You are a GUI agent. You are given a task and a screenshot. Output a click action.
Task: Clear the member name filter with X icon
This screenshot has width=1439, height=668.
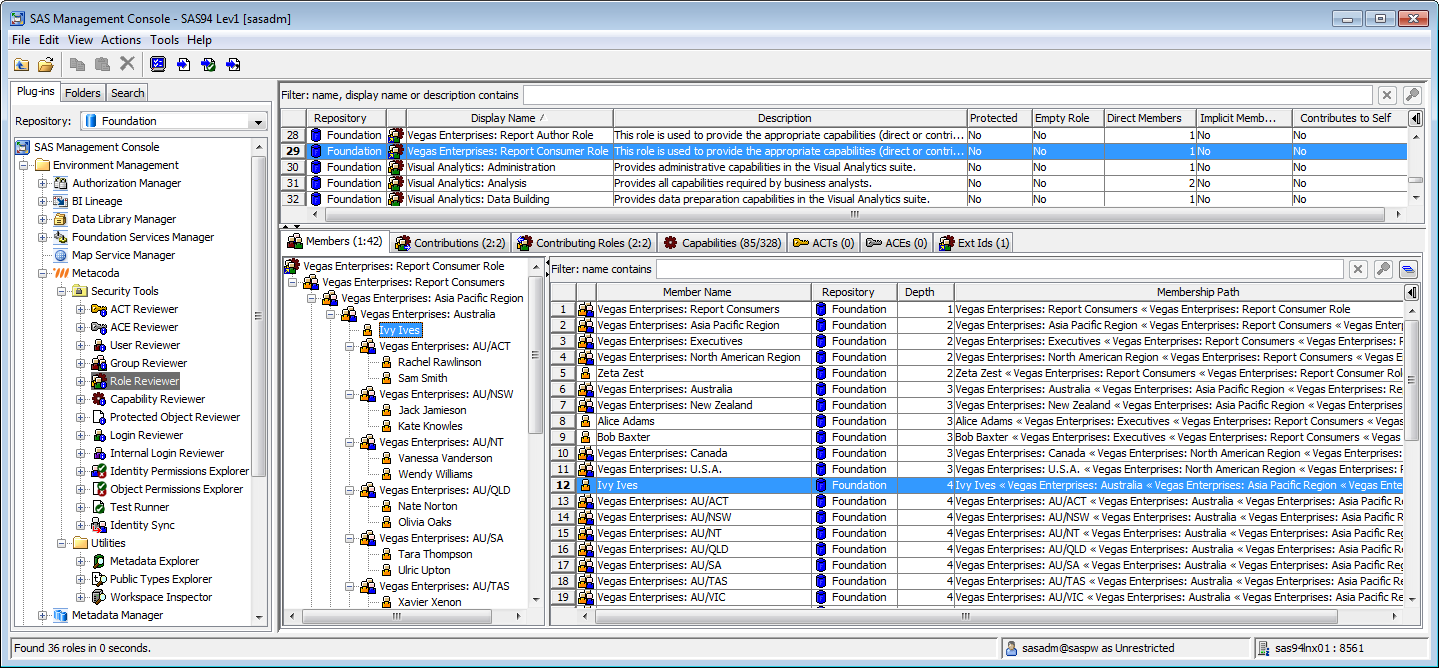coord(1358,269)
